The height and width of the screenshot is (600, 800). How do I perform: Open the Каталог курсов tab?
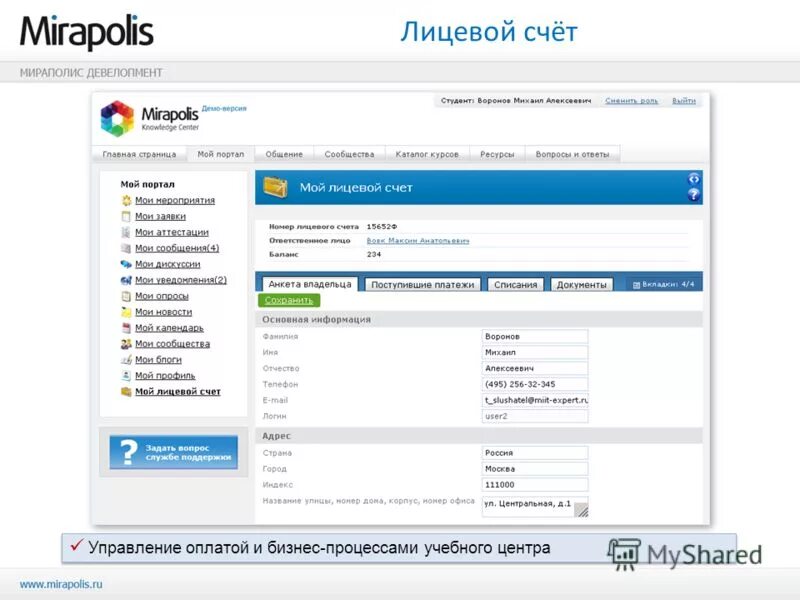coord(427,154)
